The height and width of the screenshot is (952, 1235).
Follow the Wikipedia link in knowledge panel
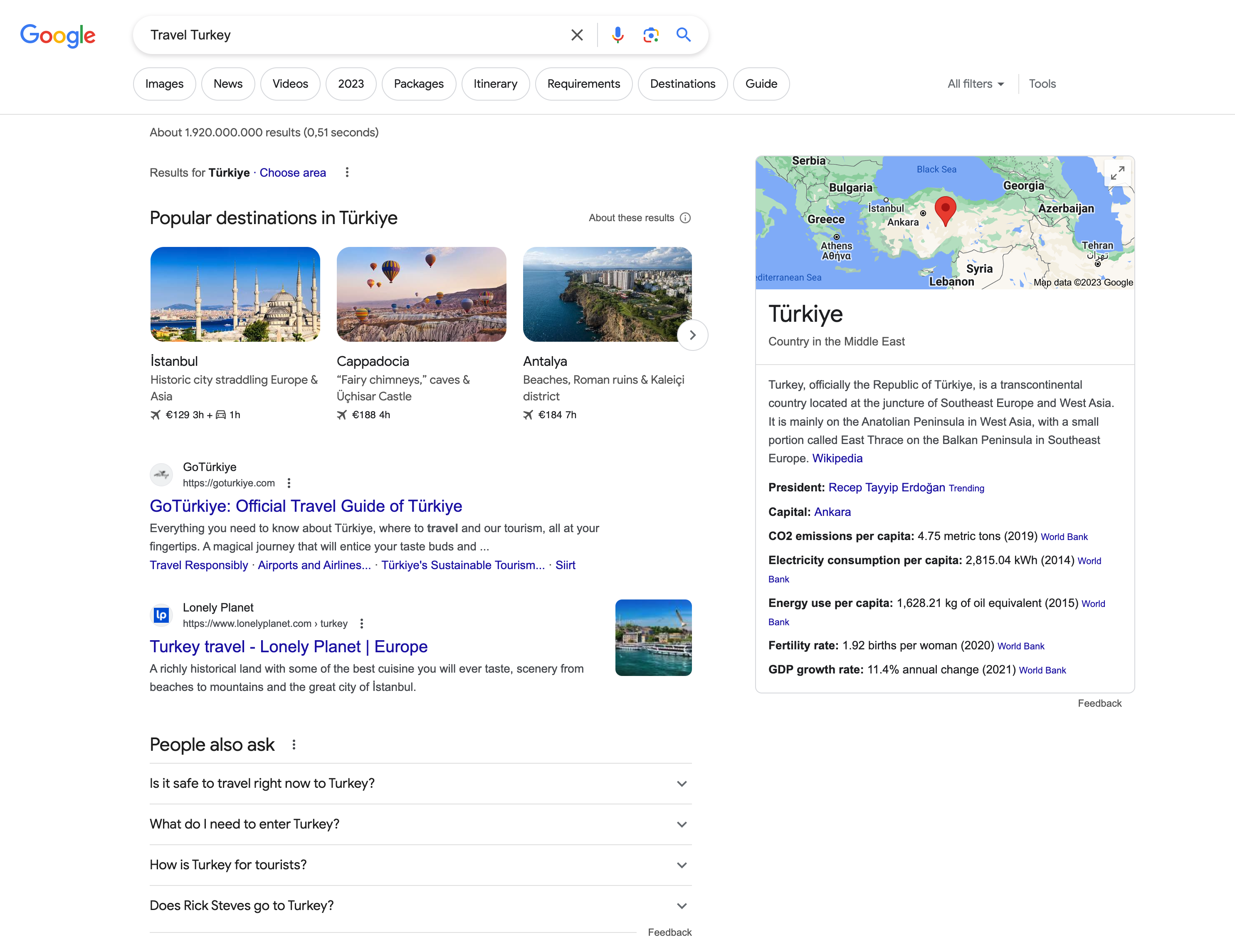pyautogui.click(x=837, y=459)
